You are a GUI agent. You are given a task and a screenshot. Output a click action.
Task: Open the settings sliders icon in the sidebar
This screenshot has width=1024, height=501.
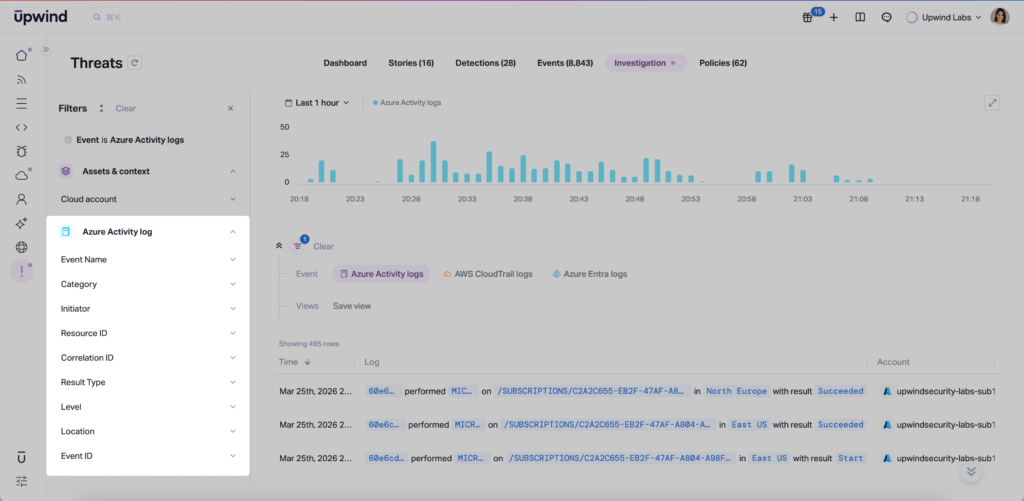22,481
